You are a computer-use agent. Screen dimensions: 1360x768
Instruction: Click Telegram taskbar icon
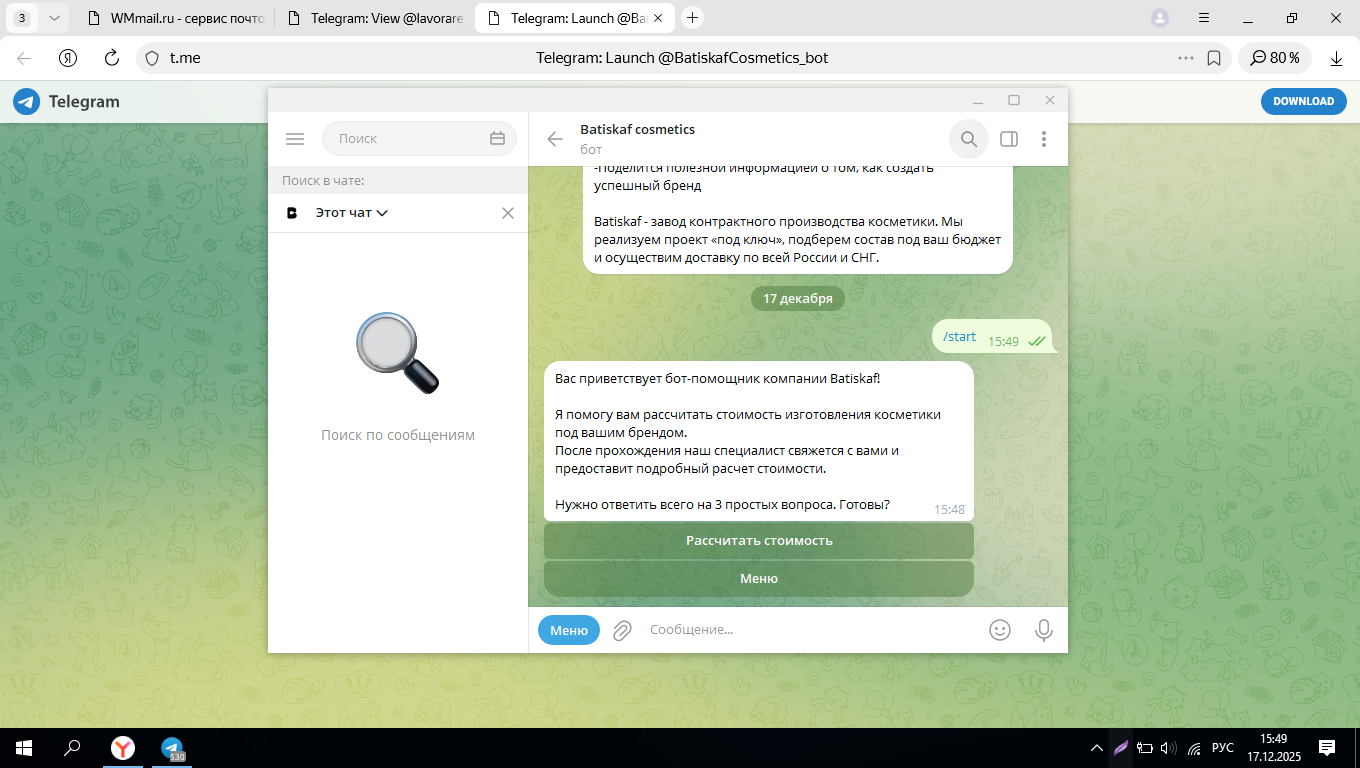click(x=172, y=748)
